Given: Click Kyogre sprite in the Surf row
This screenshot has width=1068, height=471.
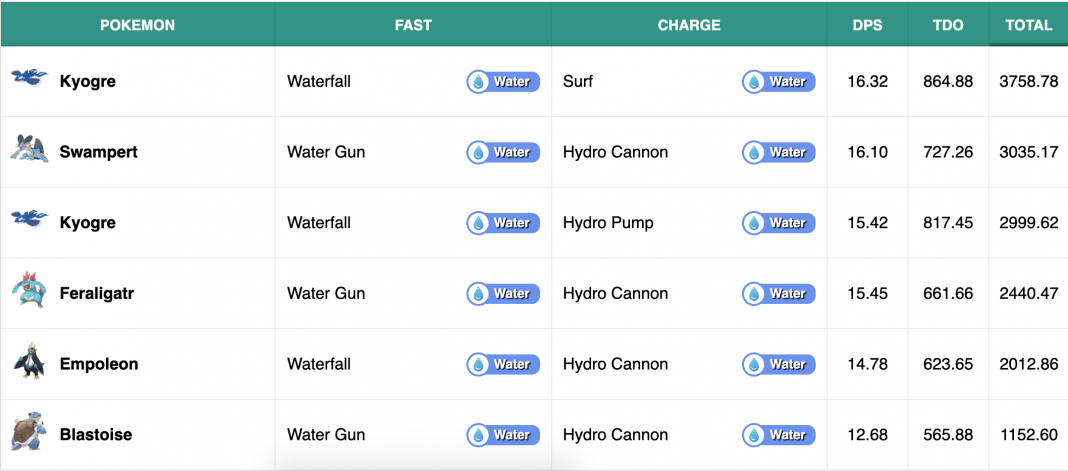Looking at the screenshot, I should [x=29, y=78].
